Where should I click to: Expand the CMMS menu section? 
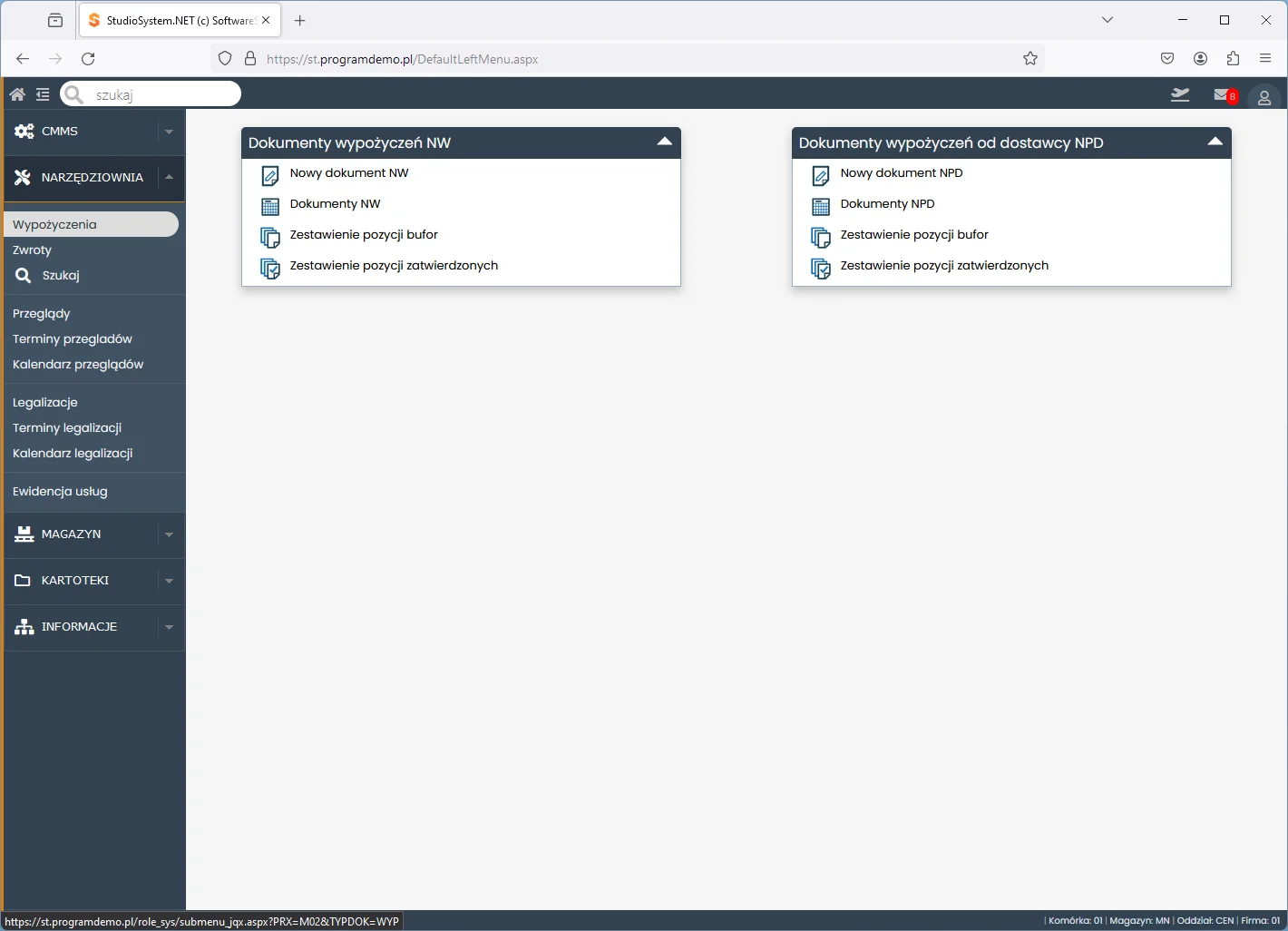(169, 132)
